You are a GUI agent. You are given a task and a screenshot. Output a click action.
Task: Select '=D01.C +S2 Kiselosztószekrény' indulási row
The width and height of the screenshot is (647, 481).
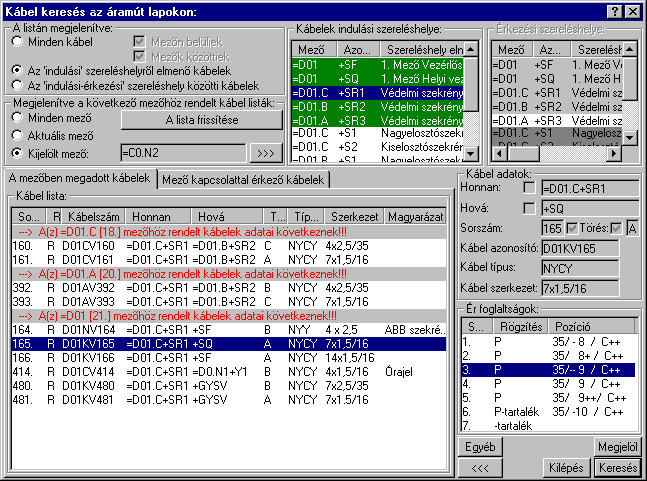pos(378,147)
